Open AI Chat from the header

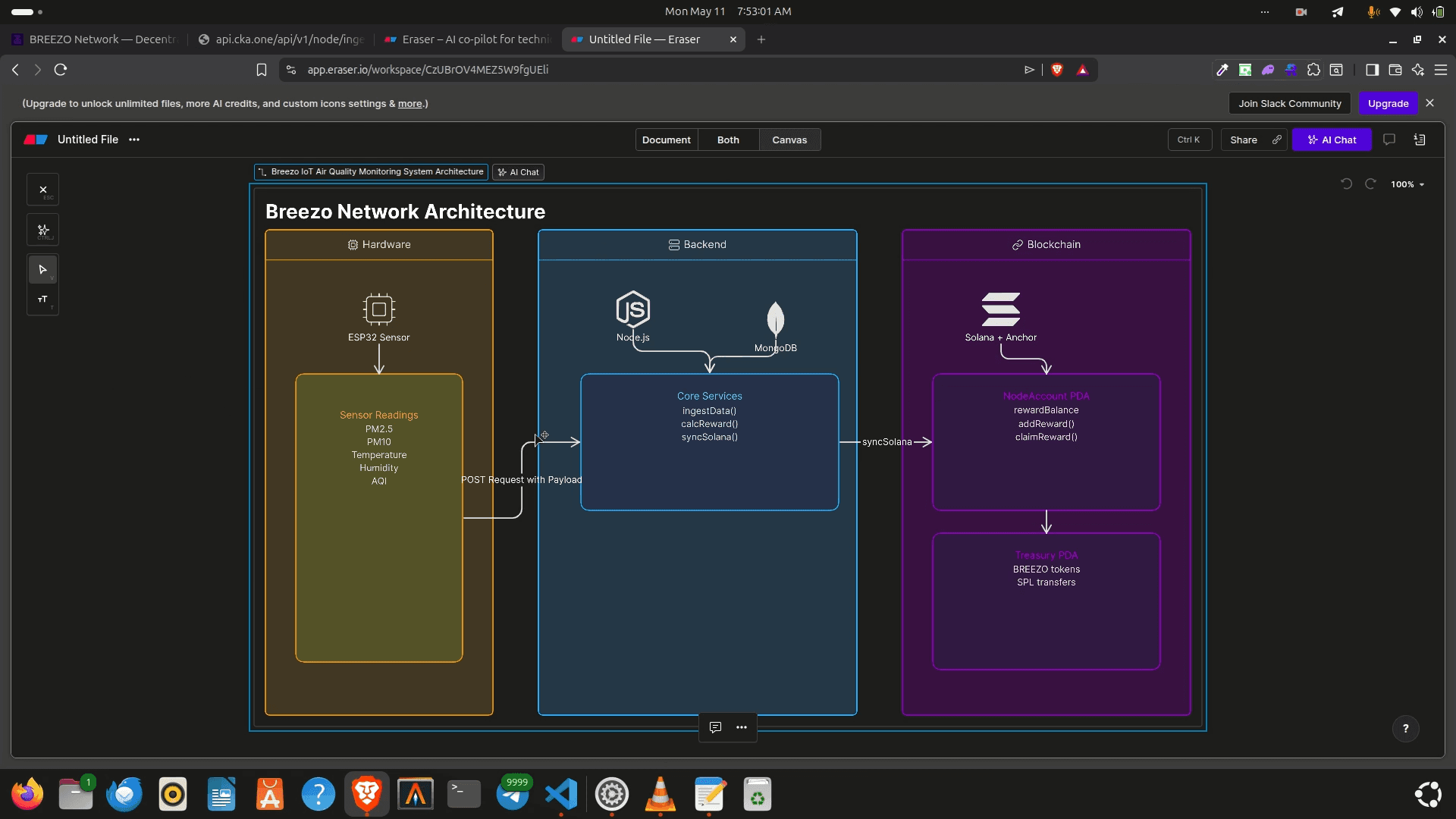pyautogui.click(x=1332, y=140)
